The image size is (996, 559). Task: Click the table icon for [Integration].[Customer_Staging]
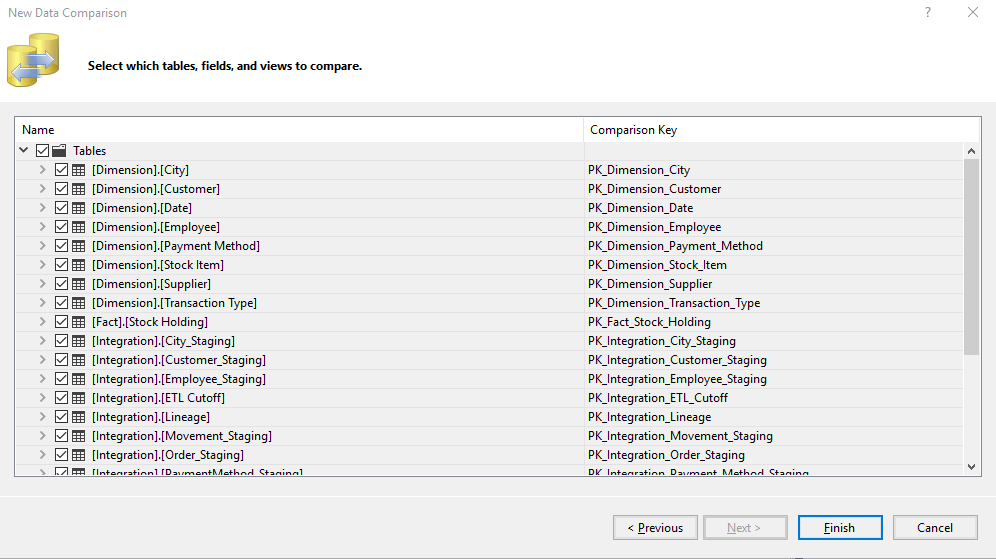79,361
